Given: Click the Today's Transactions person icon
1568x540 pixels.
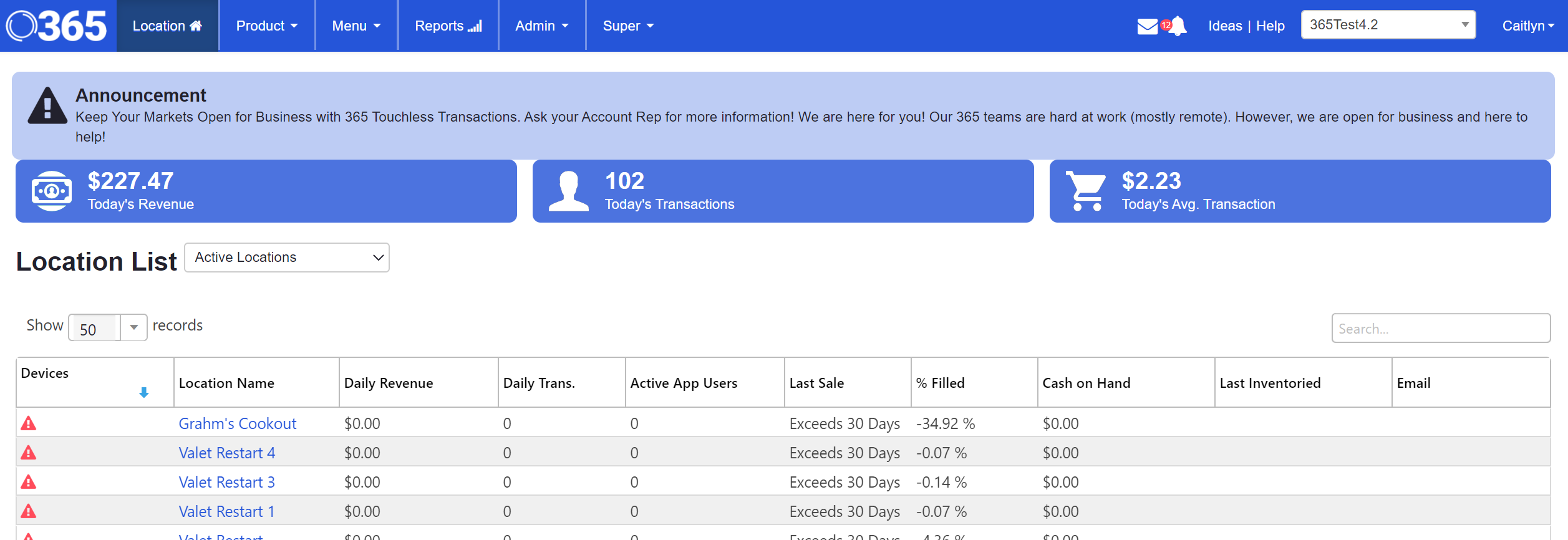Looking at the screenshot, I should tap(568, 191).
